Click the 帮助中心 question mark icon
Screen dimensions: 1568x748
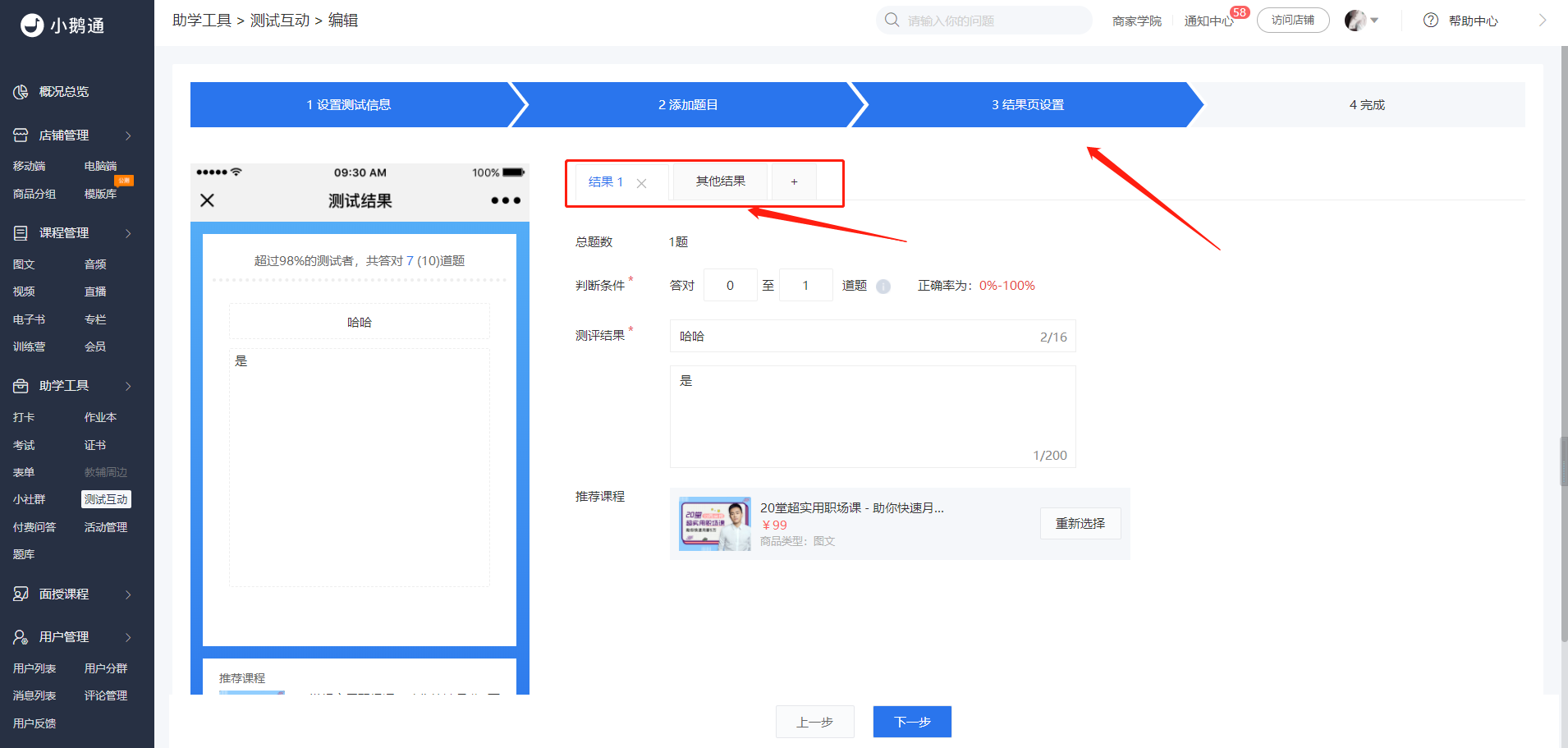tap(1431, 21)
